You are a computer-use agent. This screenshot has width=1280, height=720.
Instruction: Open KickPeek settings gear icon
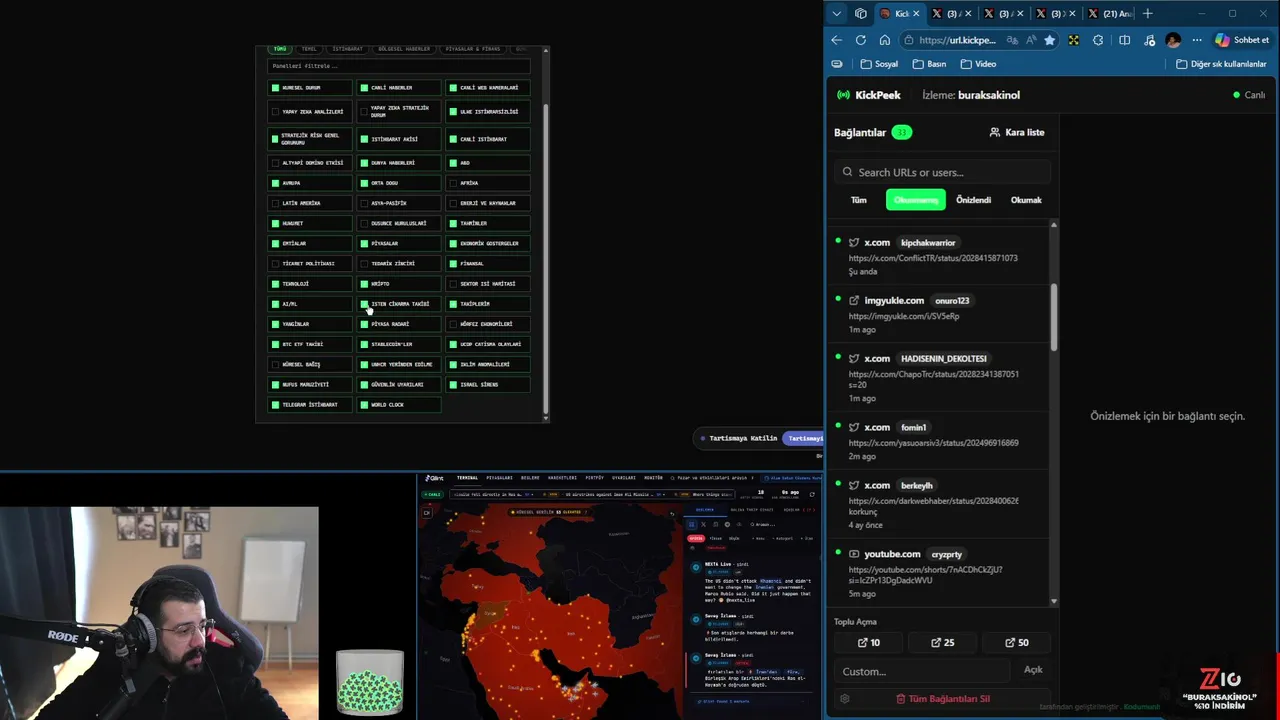[845, 699]
